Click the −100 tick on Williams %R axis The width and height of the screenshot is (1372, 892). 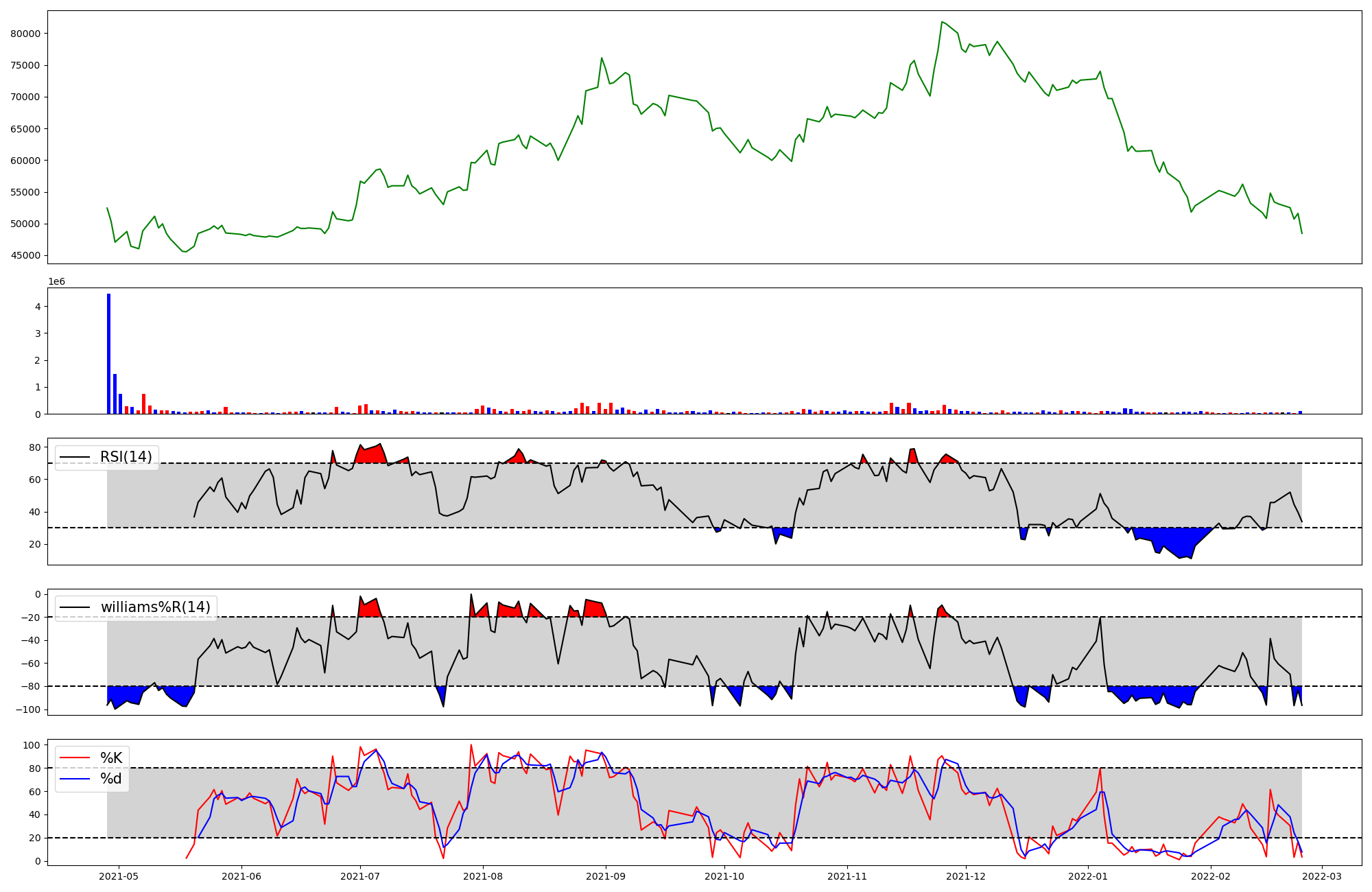30,709
